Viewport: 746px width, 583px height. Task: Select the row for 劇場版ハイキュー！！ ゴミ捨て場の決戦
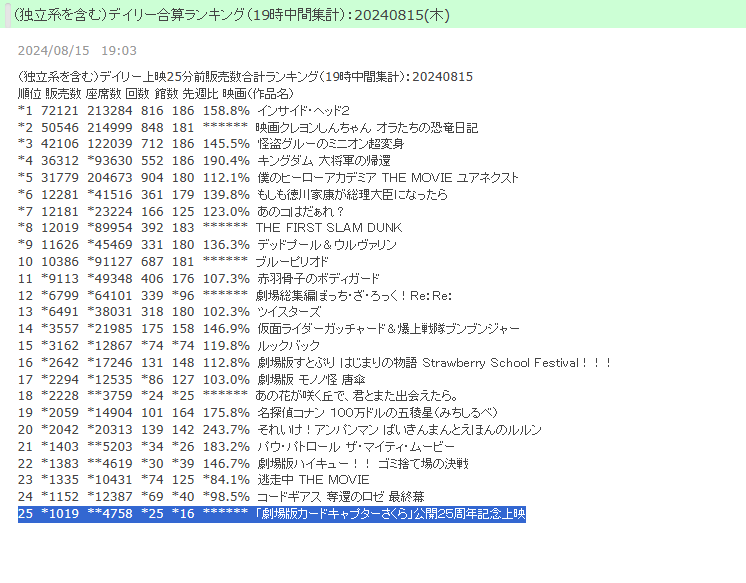tap(243, 464)
